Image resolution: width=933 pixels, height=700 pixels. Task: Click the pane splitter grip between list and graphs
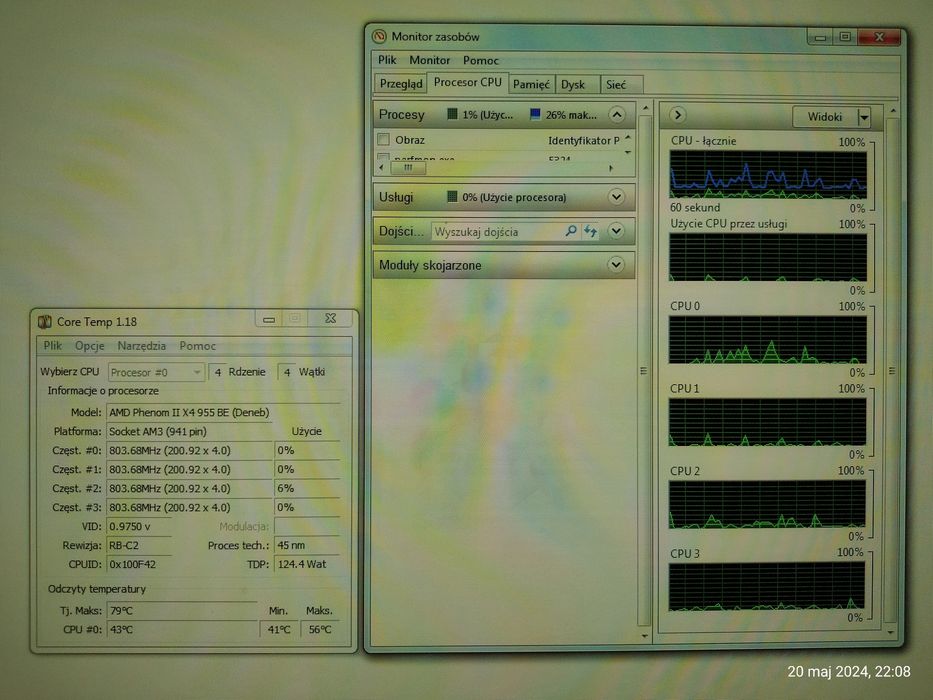point(643,371)
